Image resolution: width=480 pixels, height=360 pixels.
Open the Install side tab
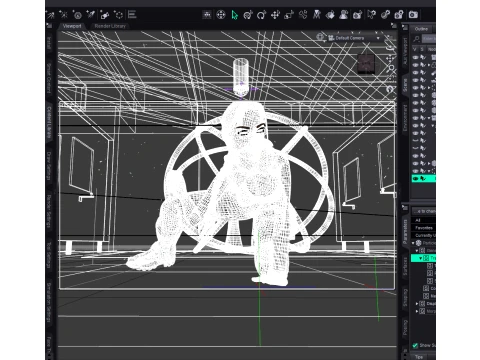[x=49, y=42]
